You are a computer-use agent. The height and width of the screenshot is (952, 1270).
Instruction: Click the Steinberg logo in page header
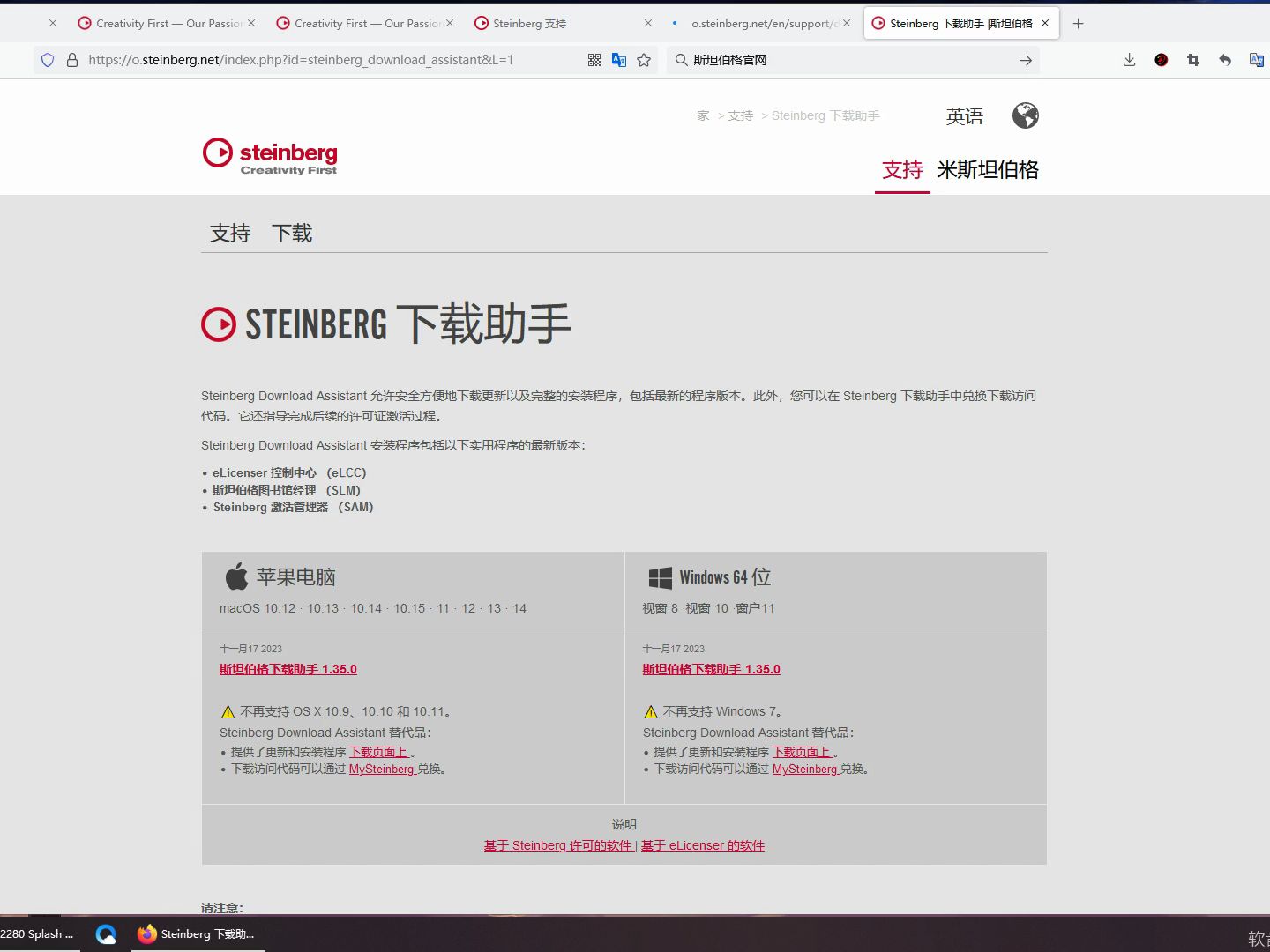coord(270,156)
